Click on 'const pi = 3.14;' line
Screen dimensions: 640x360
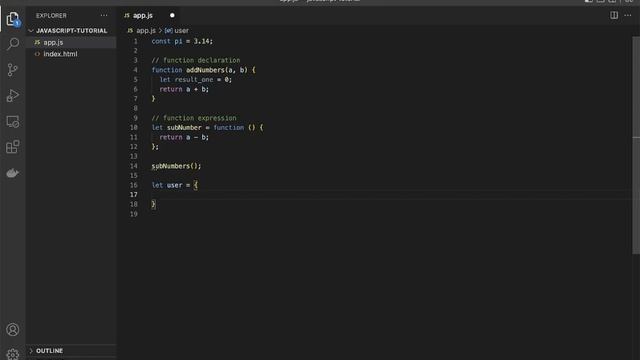pyautogui.click(x=182, y=41)
